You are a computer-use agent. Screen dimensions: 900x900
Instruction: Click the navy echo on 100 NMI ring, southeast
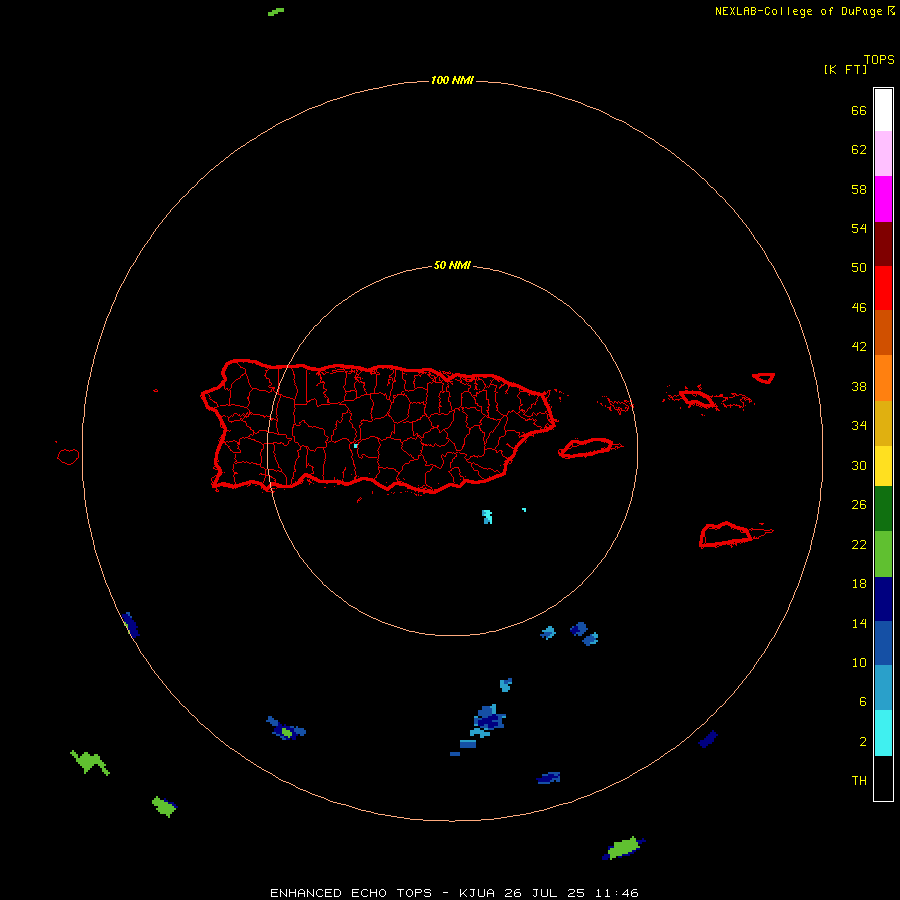click(708, 739)
